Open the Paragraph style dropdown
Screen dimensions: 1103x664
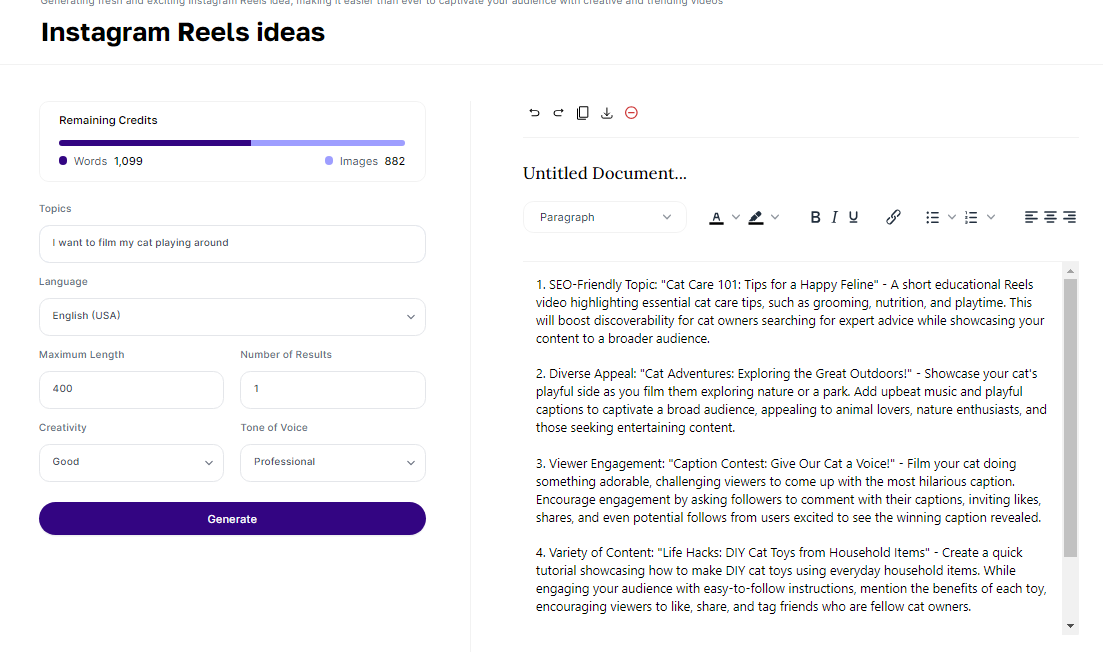point(604,217)
